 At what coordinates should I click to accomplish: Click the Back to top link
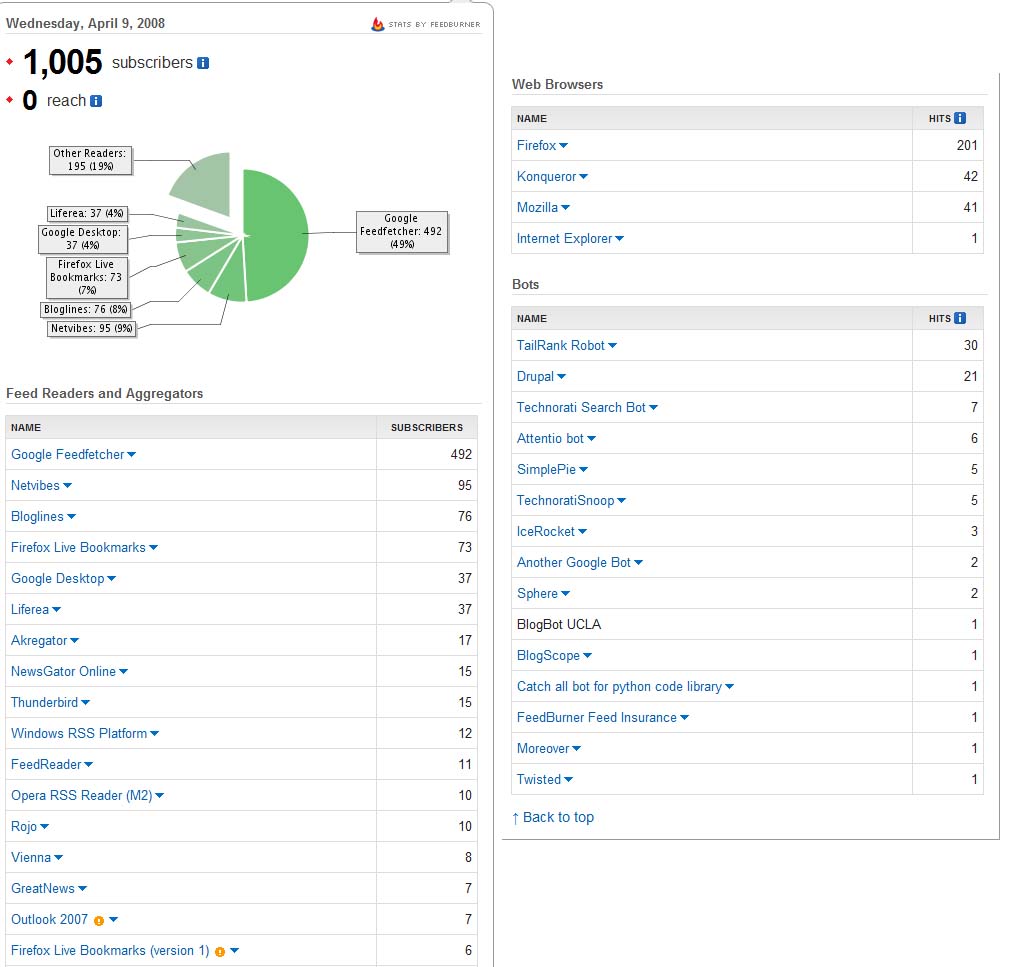click(553, 817)
